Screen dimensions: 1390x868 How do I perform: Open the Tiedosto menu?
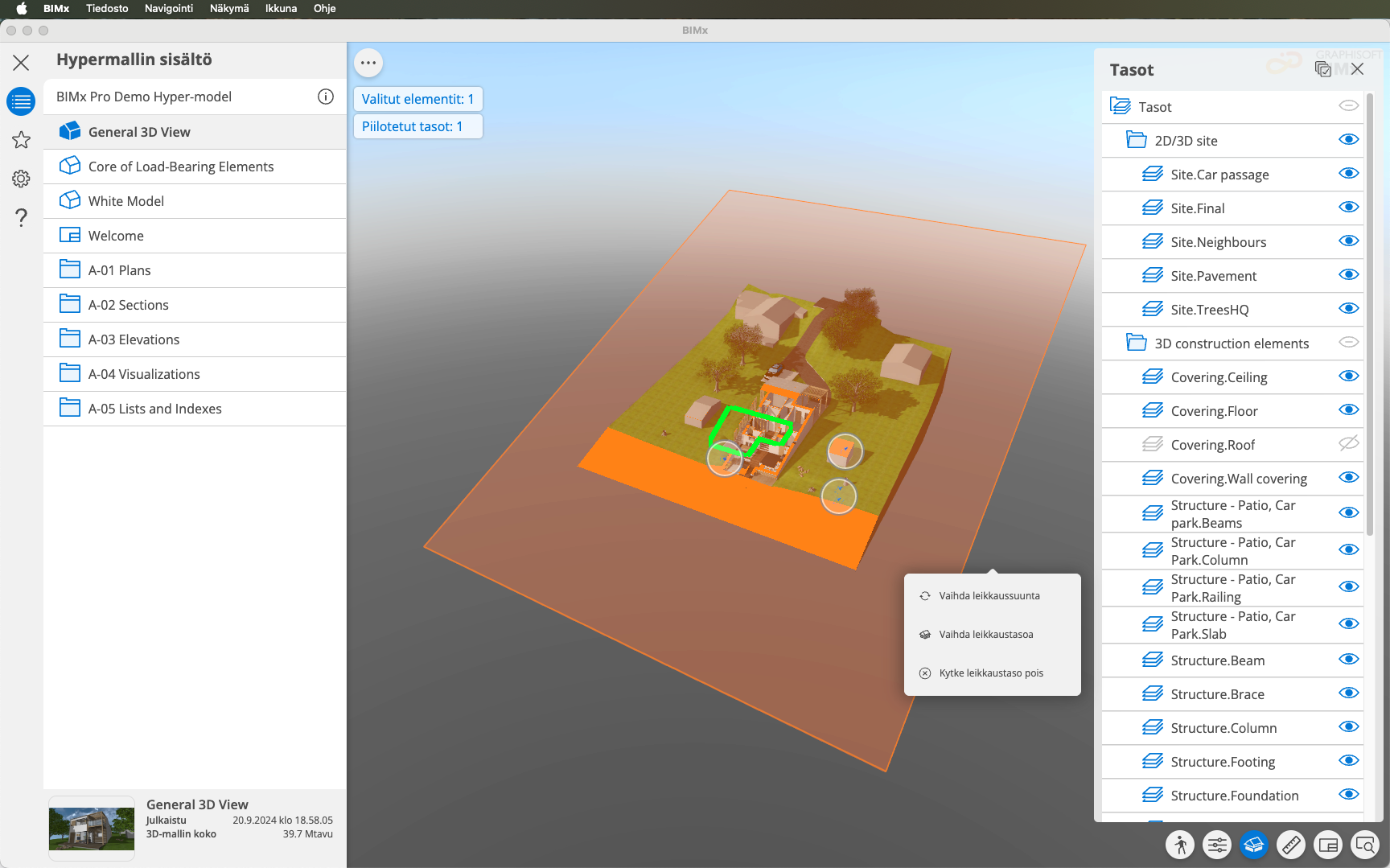(x=107, y=8)
